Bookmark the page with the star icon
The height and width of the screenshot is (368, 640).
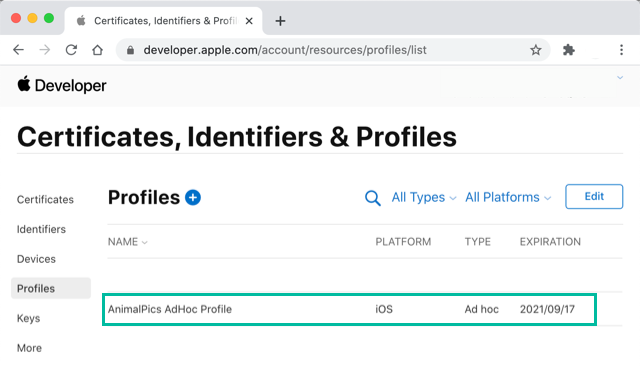point(536,50)
